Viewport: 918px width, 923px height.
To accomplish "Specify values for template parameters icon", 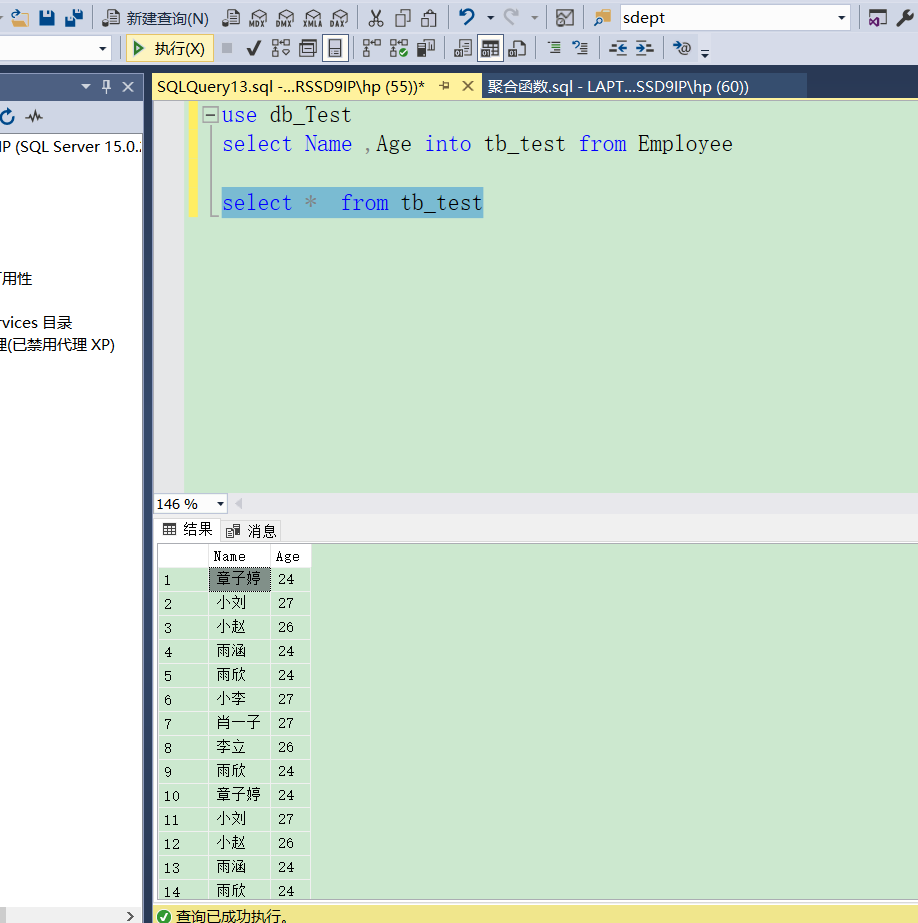I will (681, 48).
